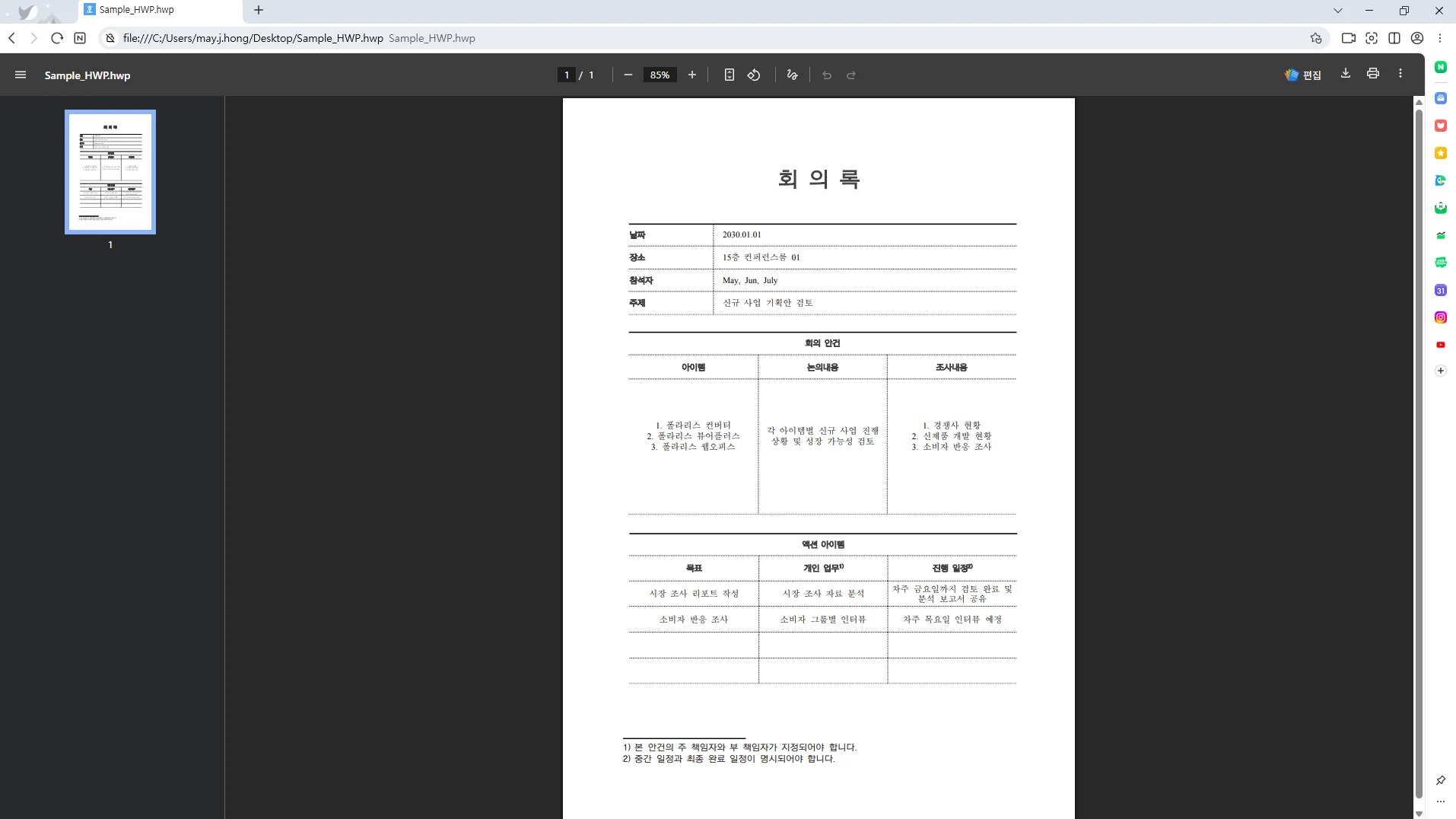Open the browser's more options menu
Viewport: 1456px width, 819px height.
(1439, 38)
